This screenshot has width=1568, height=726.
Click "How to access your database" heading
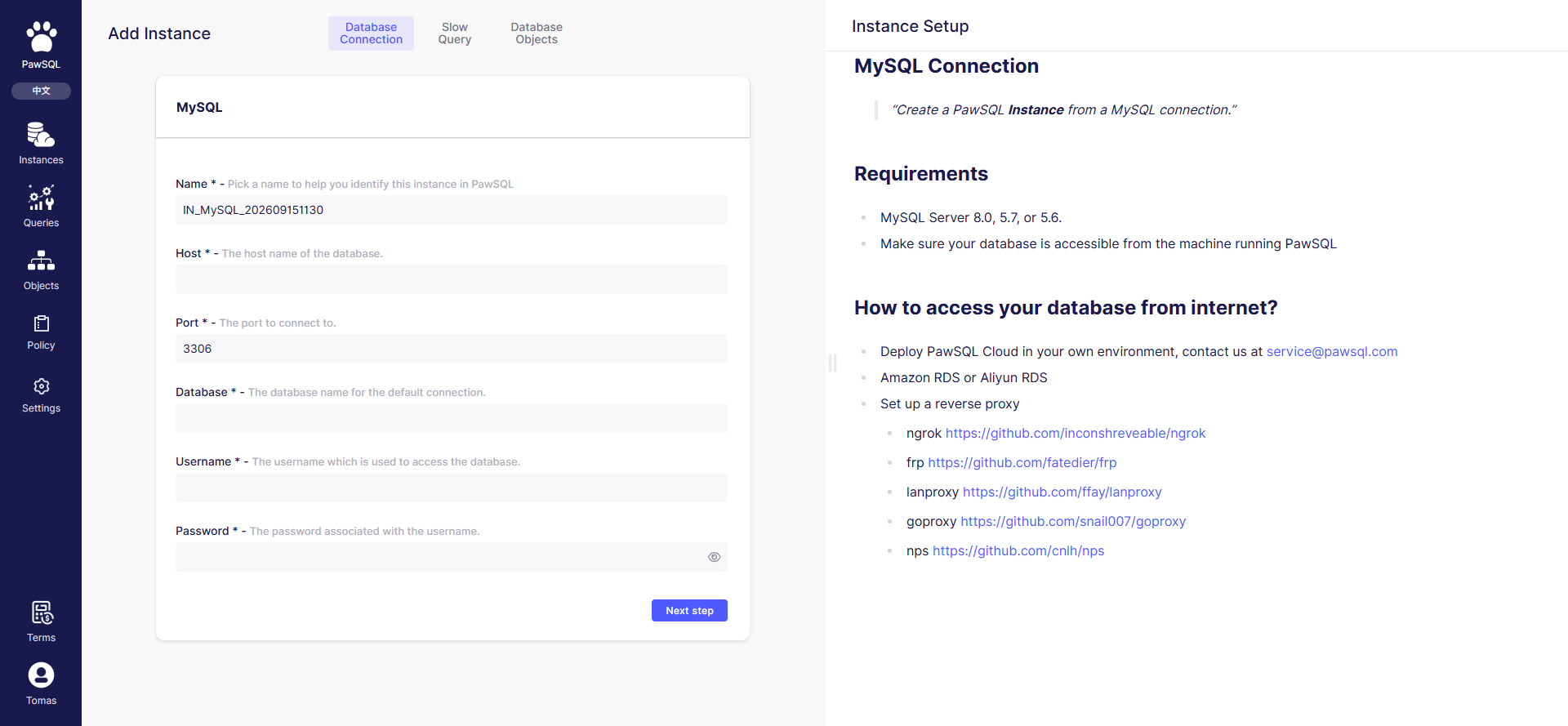point(1066,308)
